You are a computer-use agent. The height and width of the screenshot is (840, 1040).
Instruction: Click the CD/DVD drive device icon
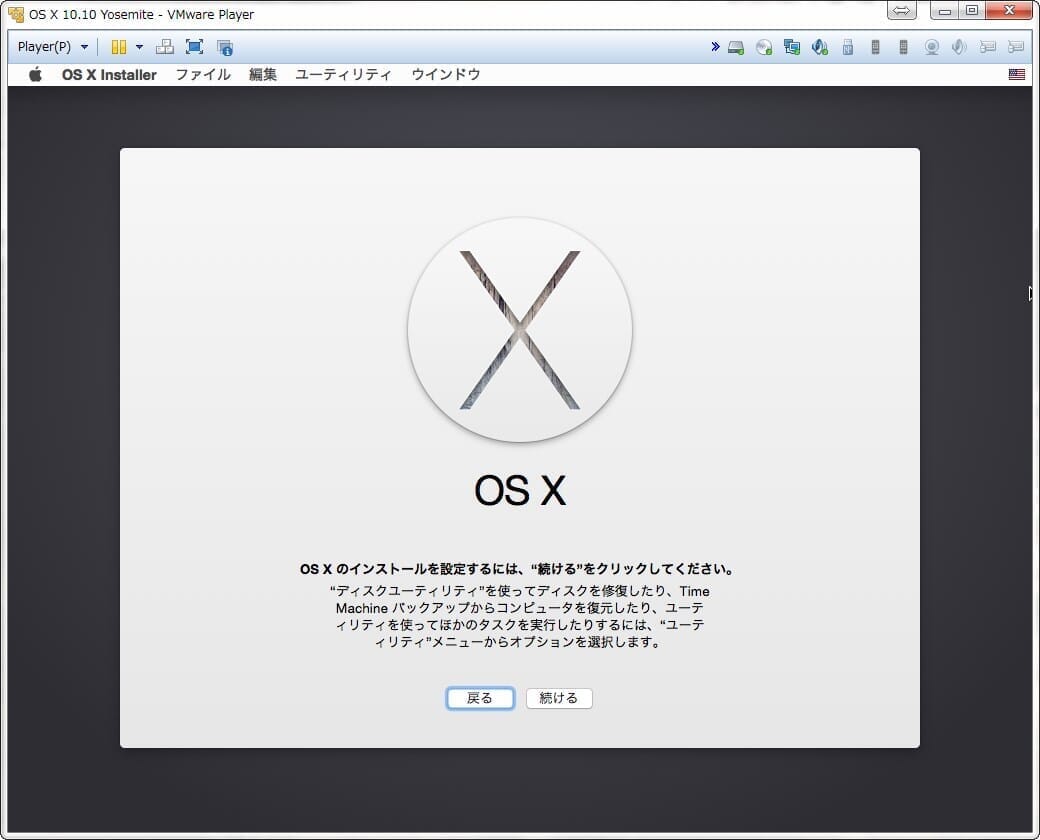point(764,47)
